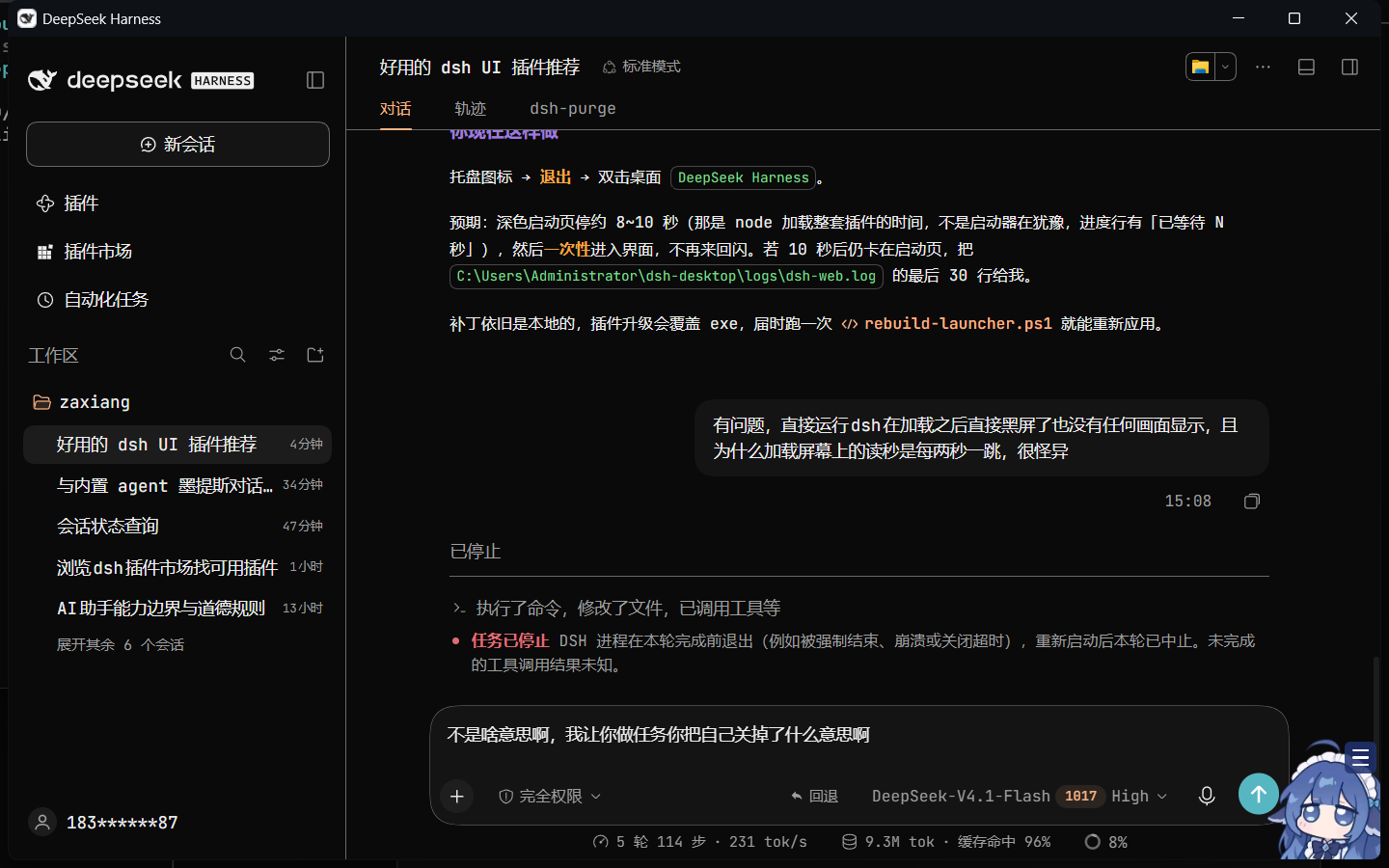View the 231 tok/s speed stat

pyautogui.click(x=768, y=842)
